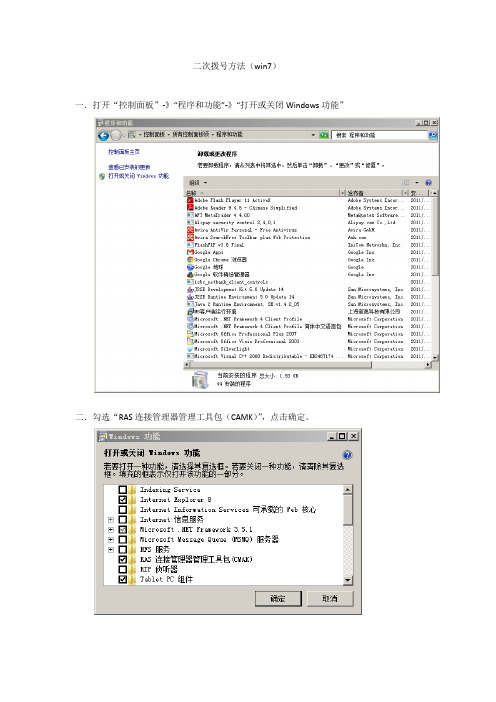Enable the RIP listener checkbox
This screenshot has height=702, width=496.
123,569
